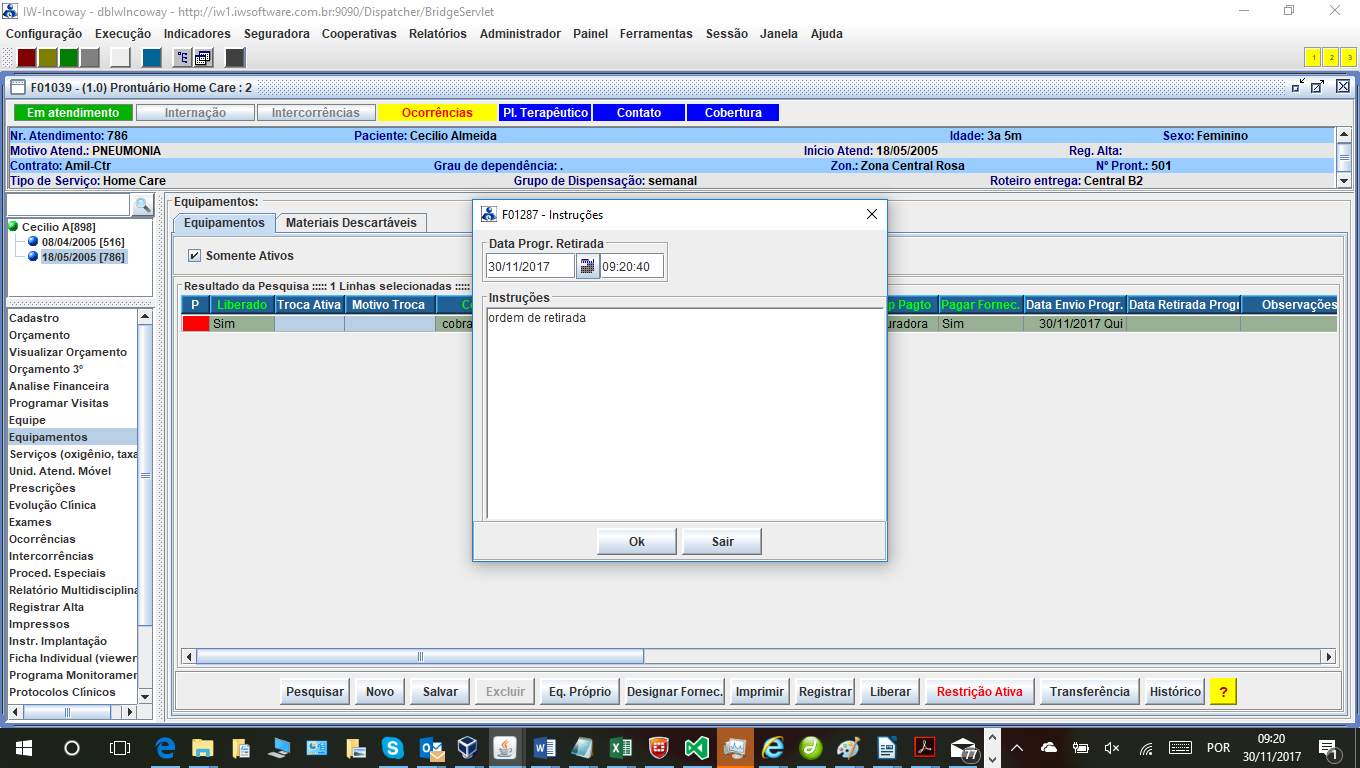This screenshot has width=1360, height=768.
Task: Switch to the Materiais Descartáveis tab
Action: (x=351, y=222)
